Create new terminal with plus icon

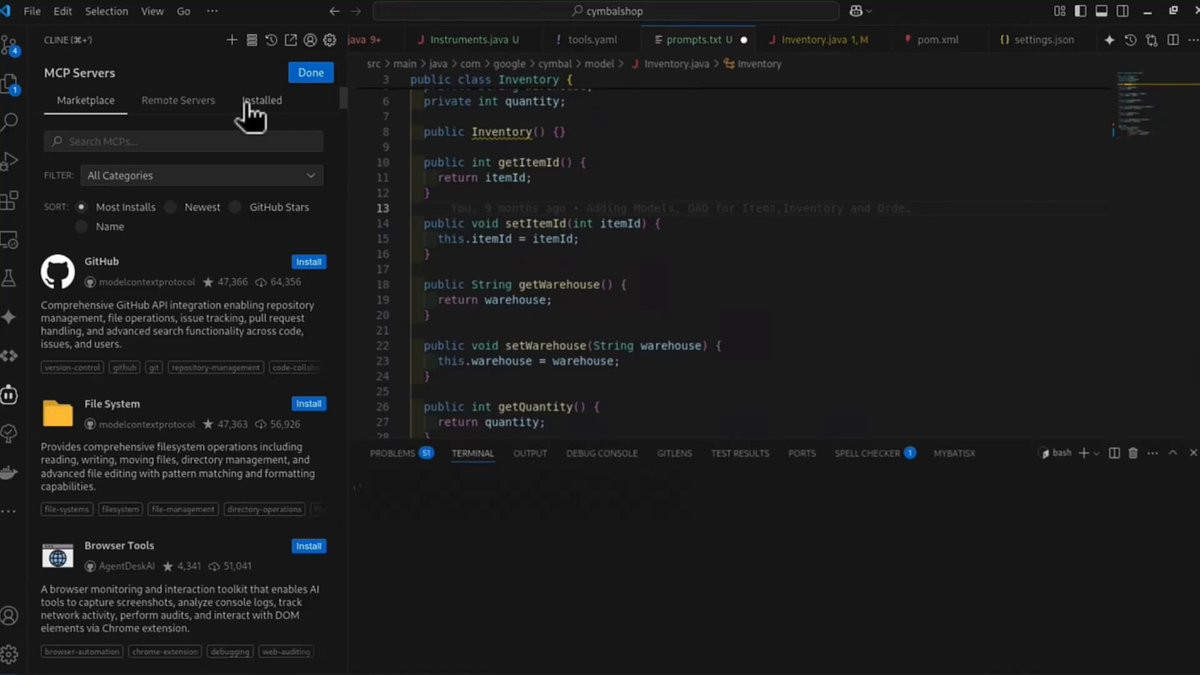tap(1084, 453)
